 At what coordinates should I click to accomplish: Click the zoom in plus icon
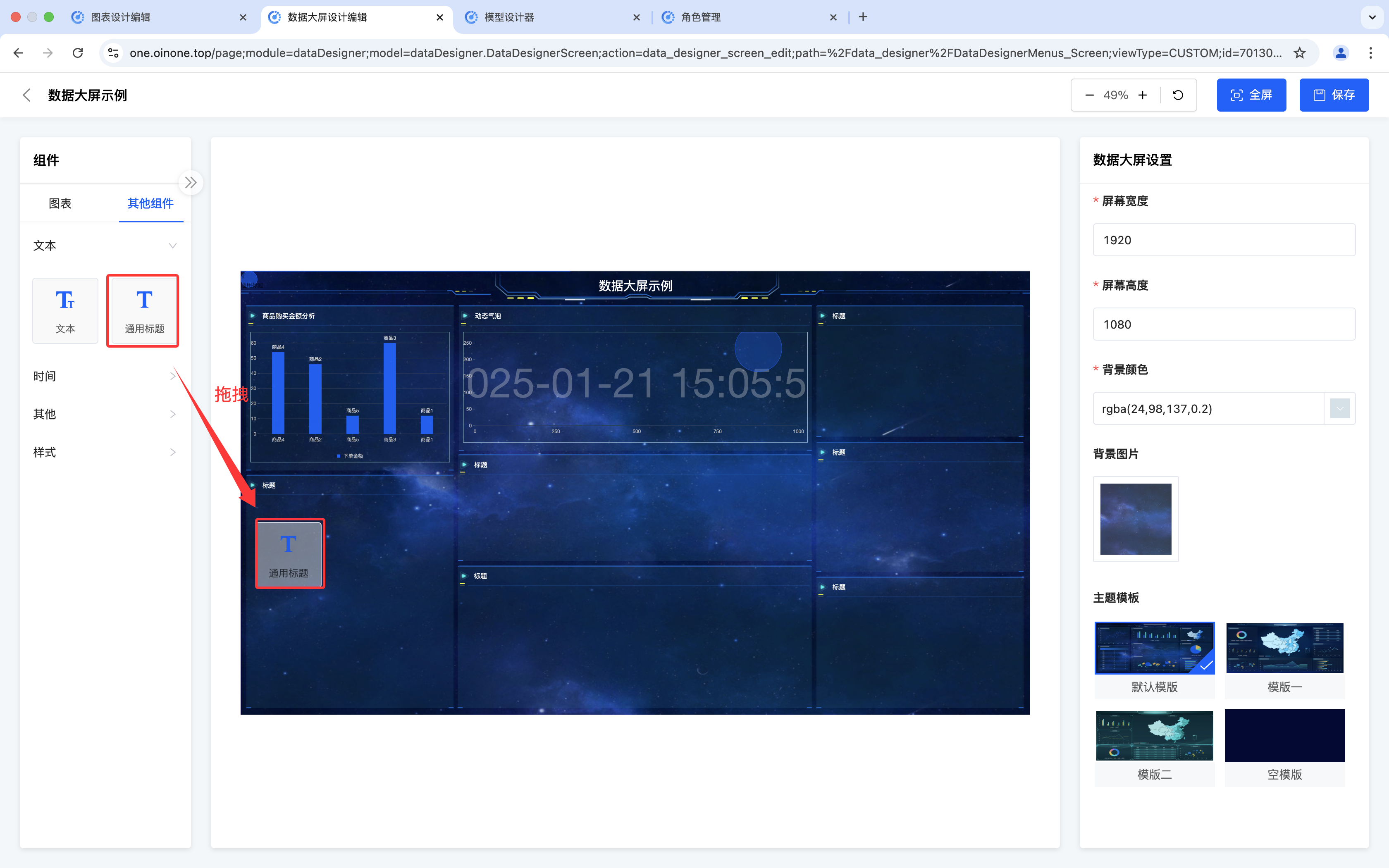1143,95
